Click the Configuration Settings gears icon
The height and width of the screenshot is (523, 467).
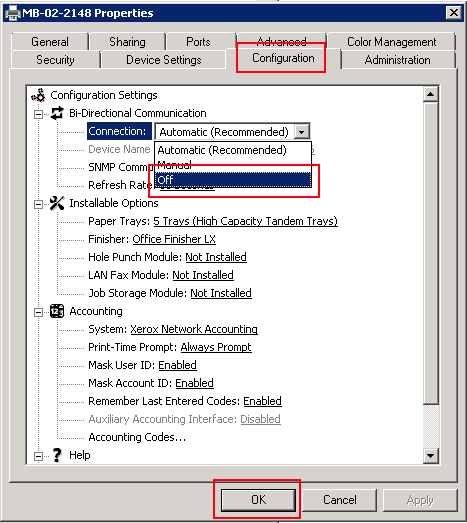[x=38, y=95]
